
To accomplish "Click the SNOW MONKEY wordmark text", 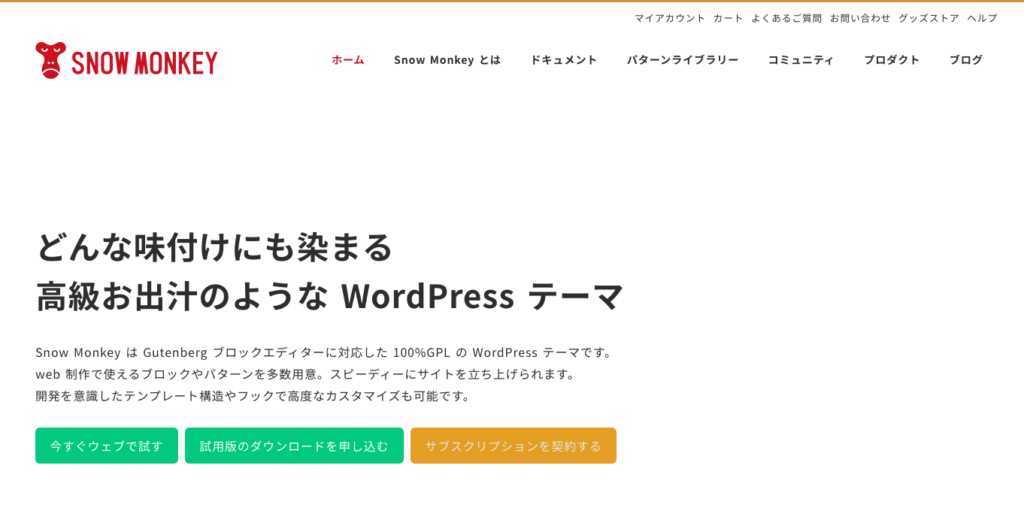I will click(x=144, y=63).
